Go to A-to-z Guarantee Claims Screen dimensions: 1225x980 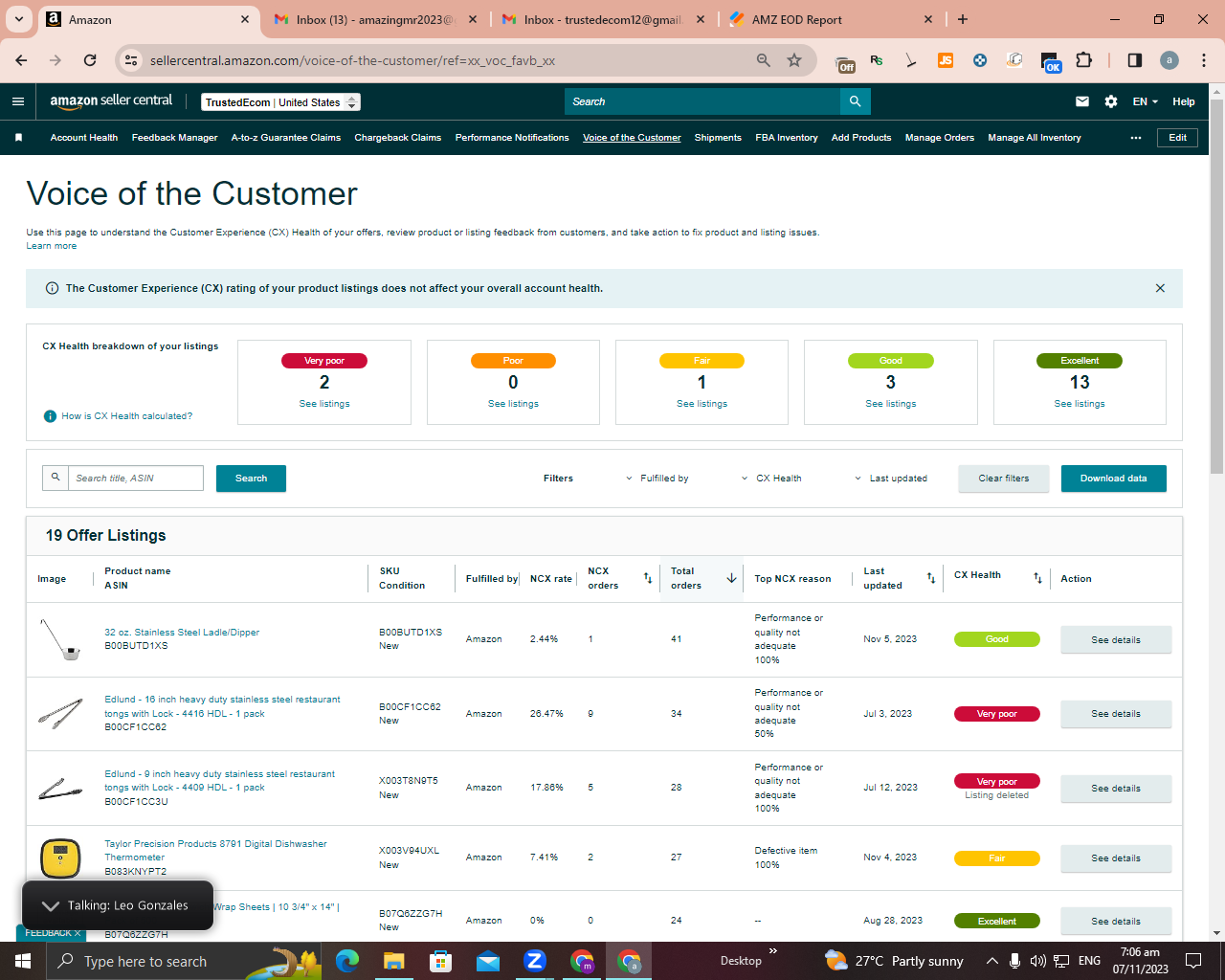click(286, 138)
